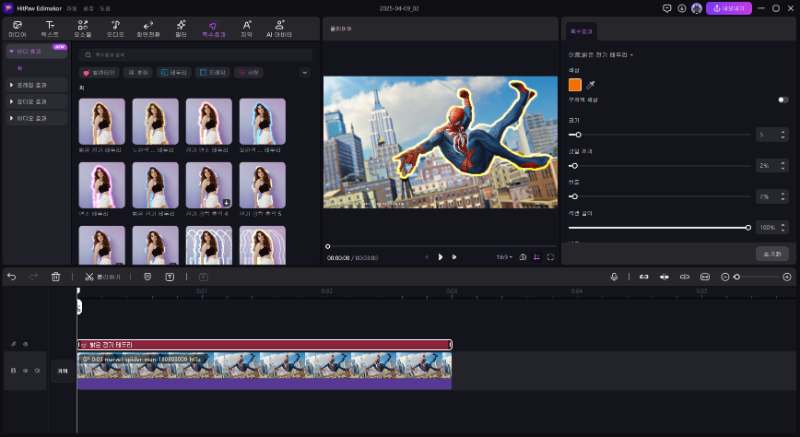Click the orange color swatch
The height and width of the screenshot is (437, 800).
tap(575, 85)
